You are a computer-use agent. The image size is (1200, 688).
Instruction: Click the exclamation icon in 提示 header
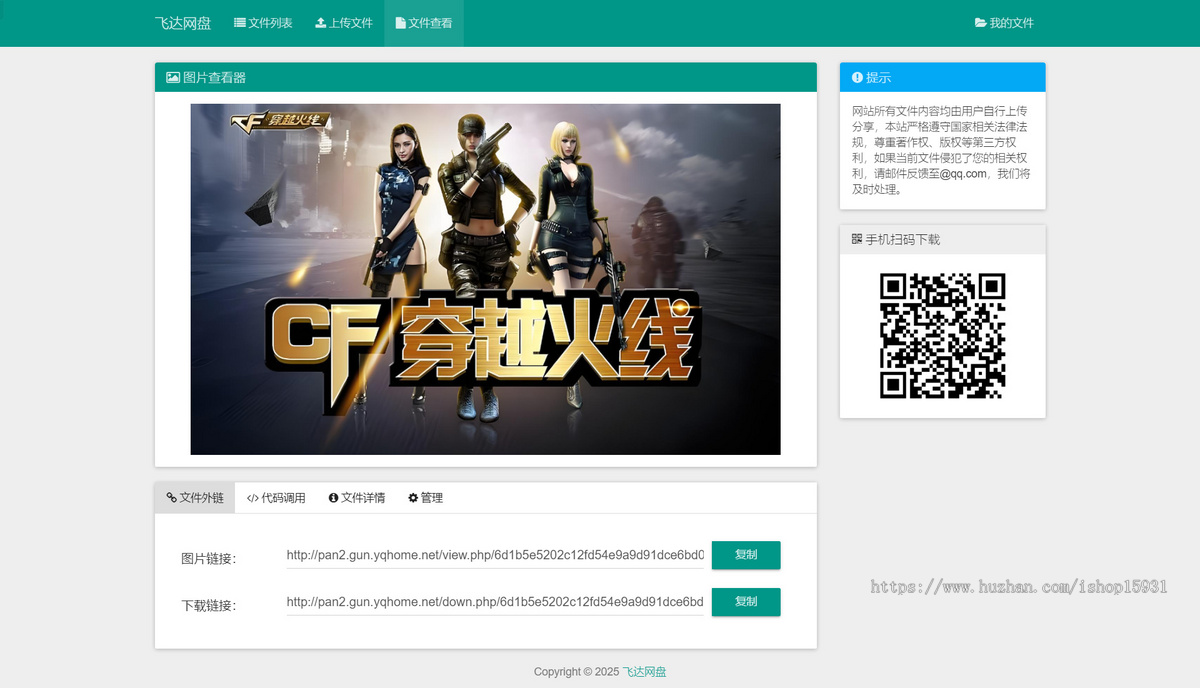(x=857, y=78)
